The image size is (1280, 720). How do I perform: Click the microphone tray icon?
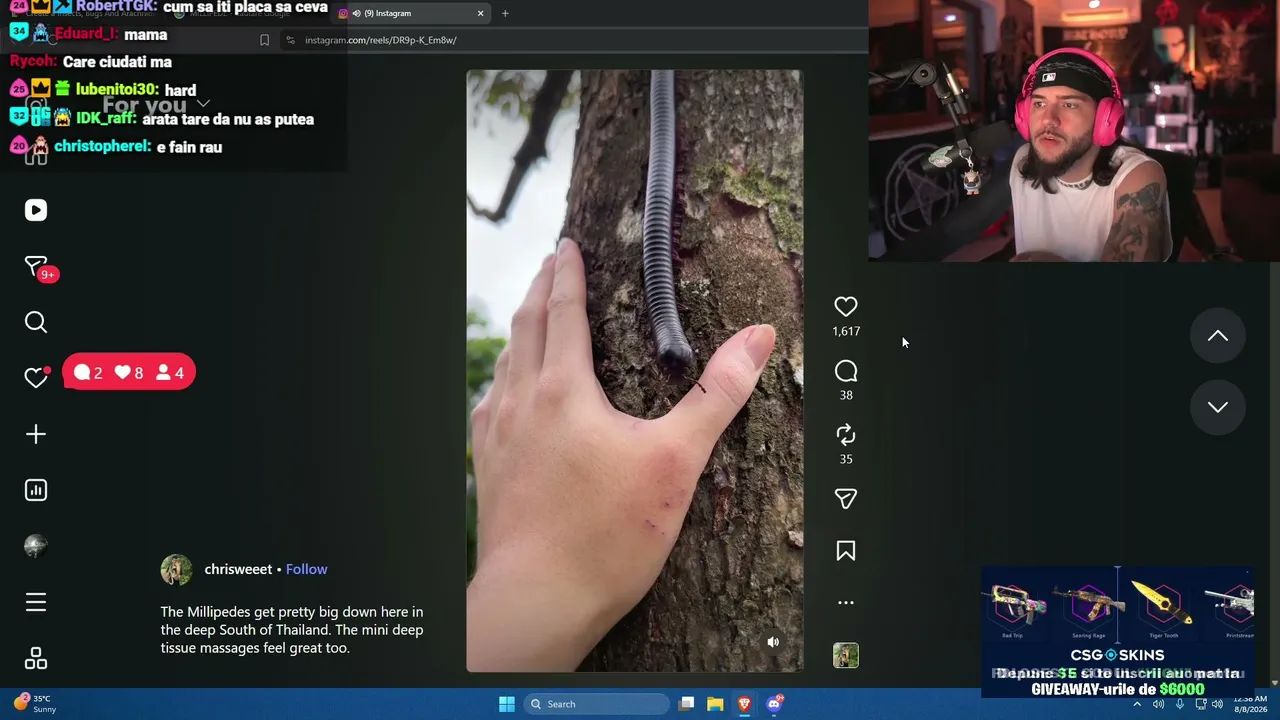click(x=1180, y=704)
